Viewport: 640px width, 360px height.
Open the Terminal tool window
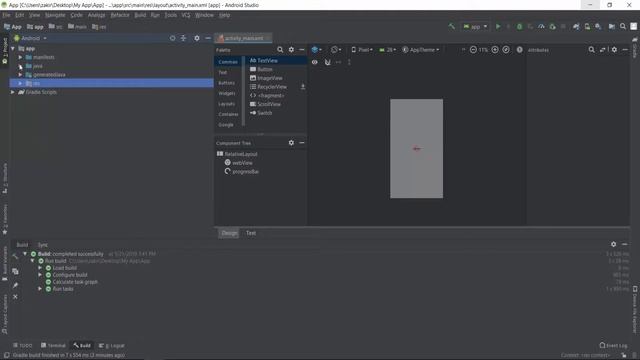(53, 345)
